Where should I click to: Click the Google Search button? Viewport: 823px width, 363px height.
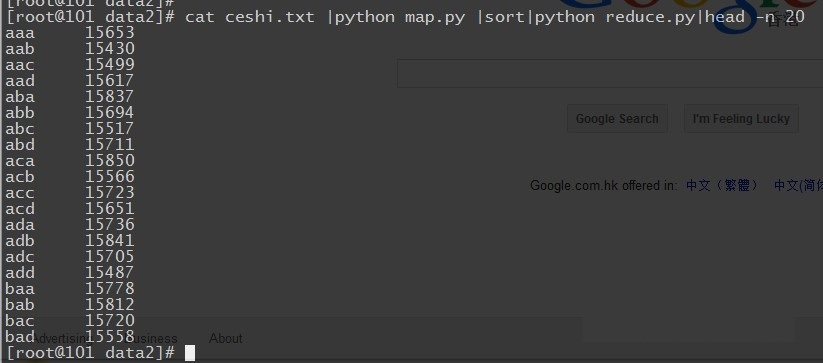point(617,119)
